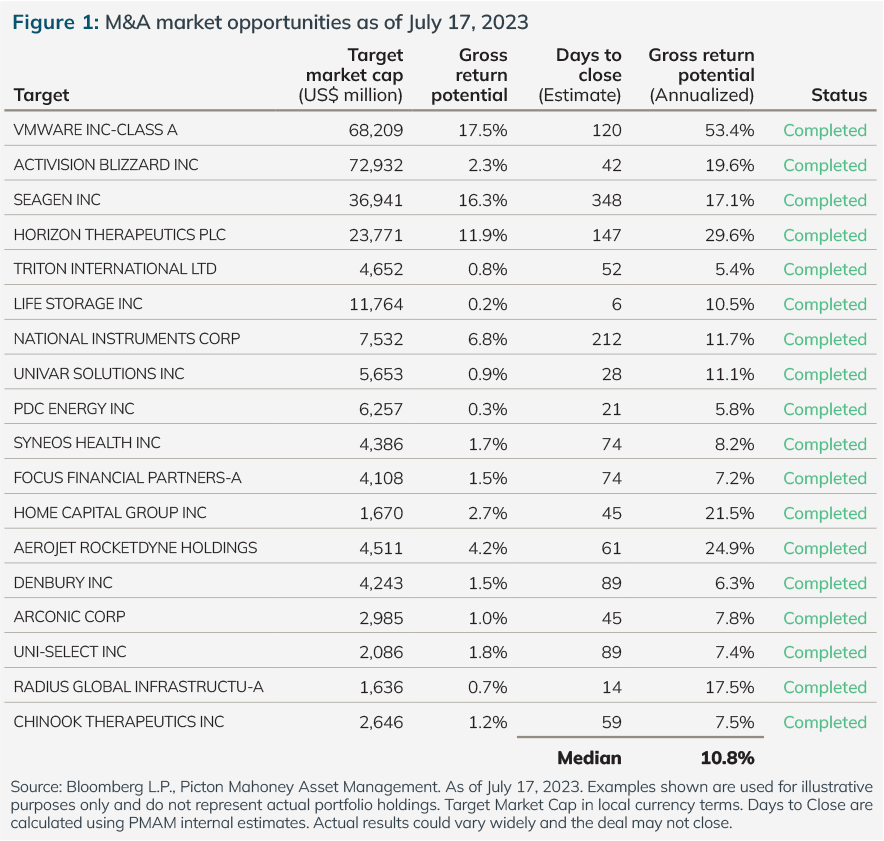Select ACTIVISION BLIZZARD INC row label
The height and width of the screenshot is (841, 884).
106,165
